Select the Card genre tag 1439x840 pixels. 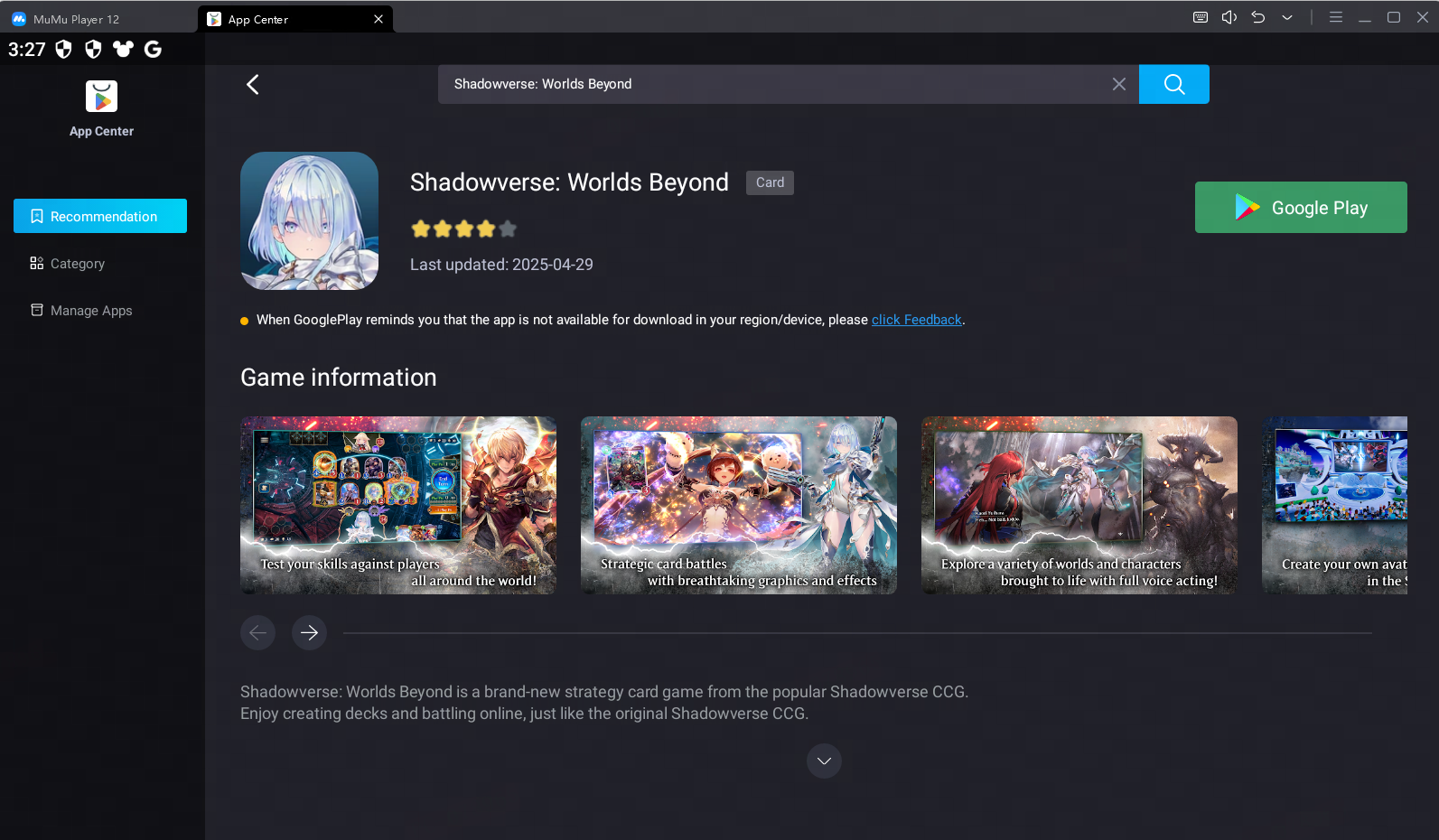click(770, 182)
